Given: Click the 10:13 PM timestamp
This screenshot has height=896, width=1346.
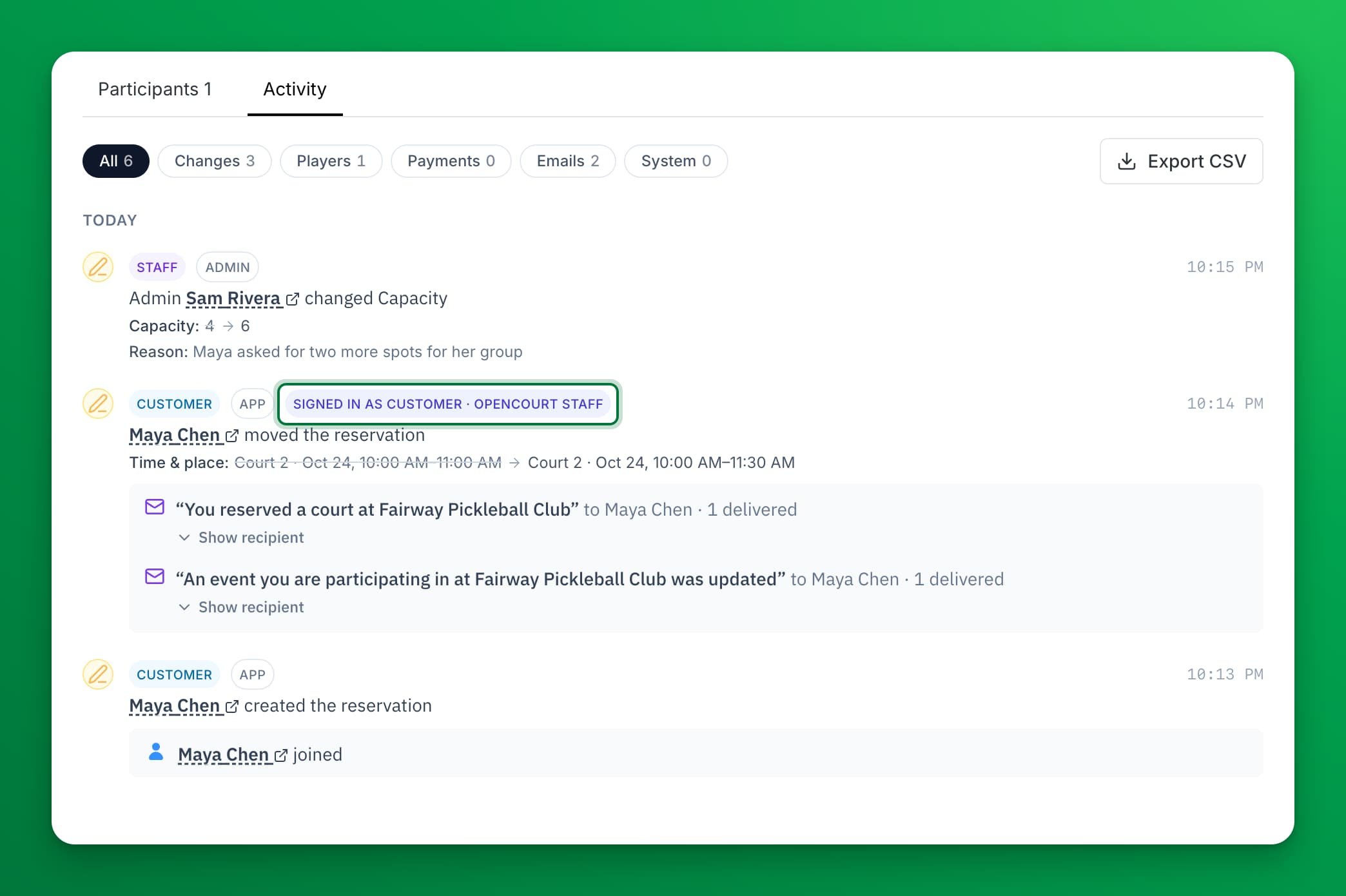Looking at the screenshot, I should pyautogui.click(x=1225, y=674).
